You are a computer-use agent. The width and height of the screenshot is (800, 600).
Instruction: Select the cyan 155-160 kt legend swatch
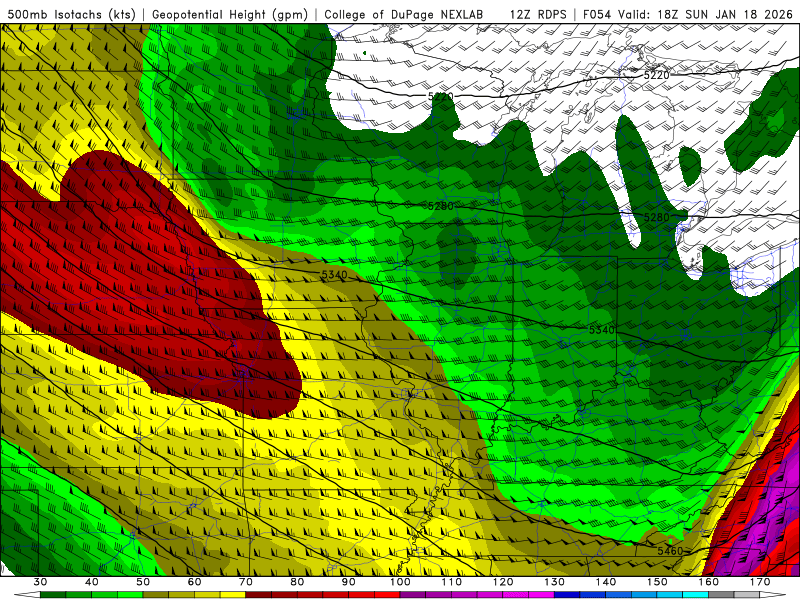pyautogui.click(x=696, y=595)
